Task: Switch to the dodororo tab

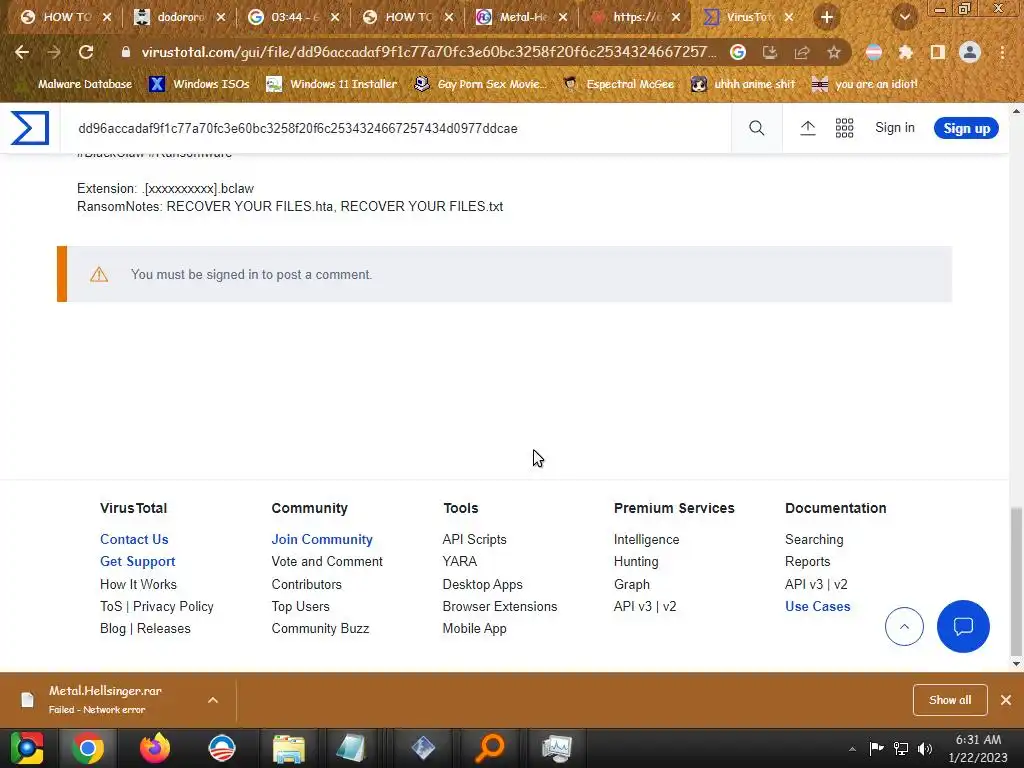Action: click(x=179, y=17)
